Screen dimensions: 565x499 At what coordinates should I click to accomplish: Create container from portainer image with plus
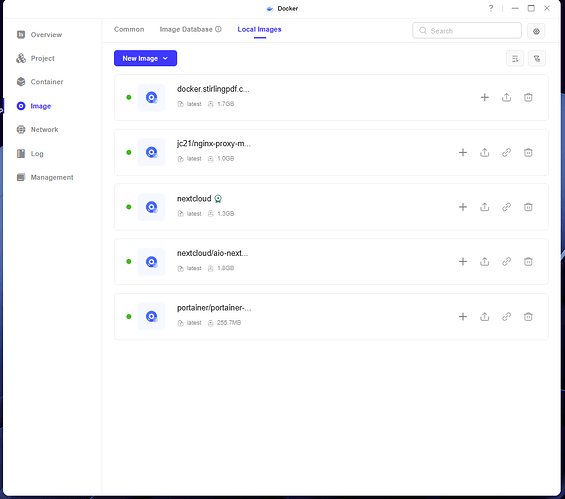pyautogui.click(x=463, y=316)
